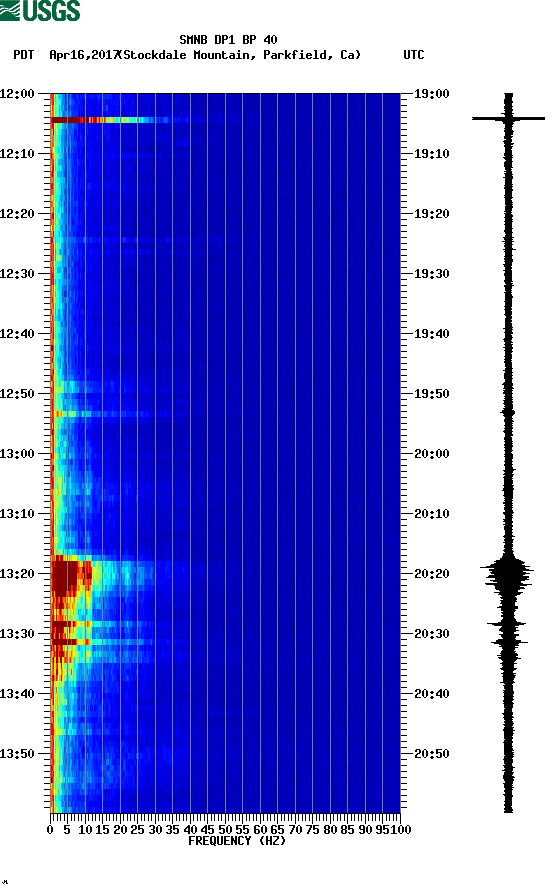The image size is (552, 893).
Task: Click the "20:30" UTC time label
Action: (x=432, y=633)
